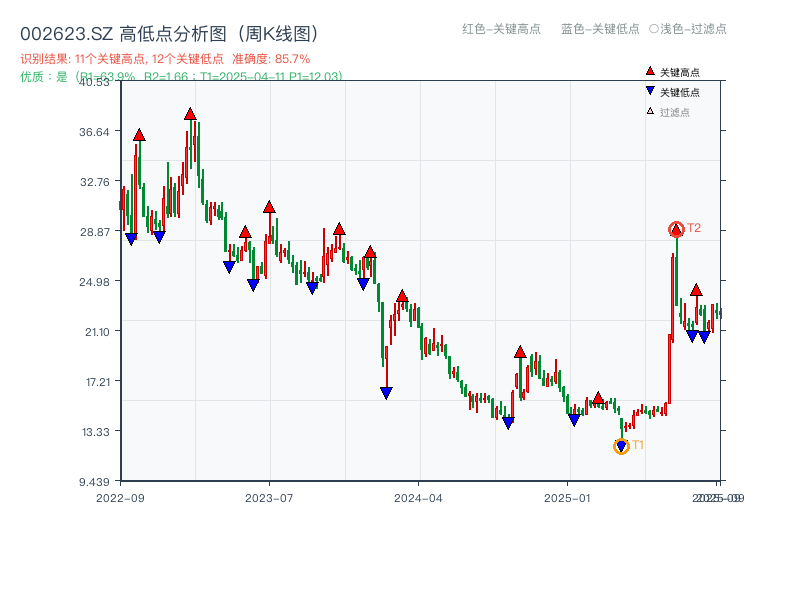
Task: Click the blue 关键低点 triangle legend icon
Action: pyautogui.click(x=650, y=91)
